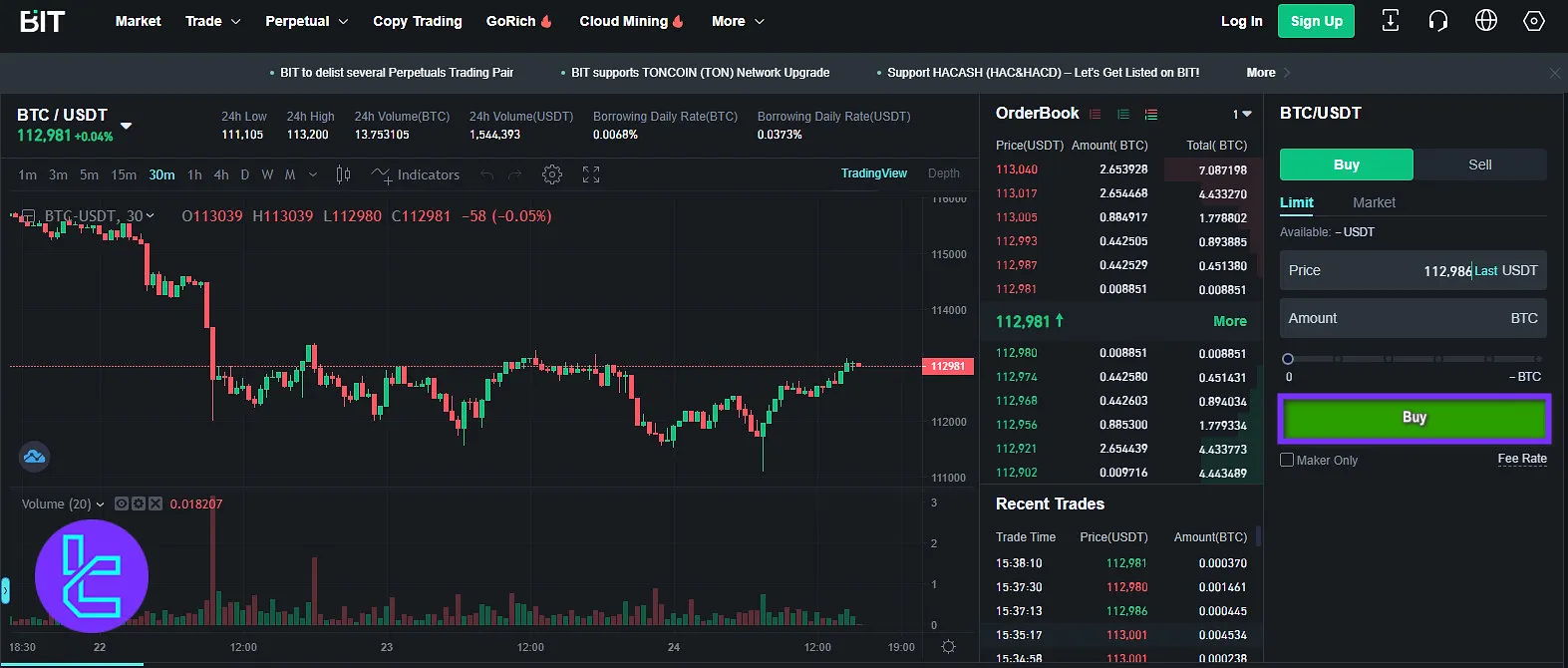
Task: Click the order amount percentage slider
Action: (1412, 359)
